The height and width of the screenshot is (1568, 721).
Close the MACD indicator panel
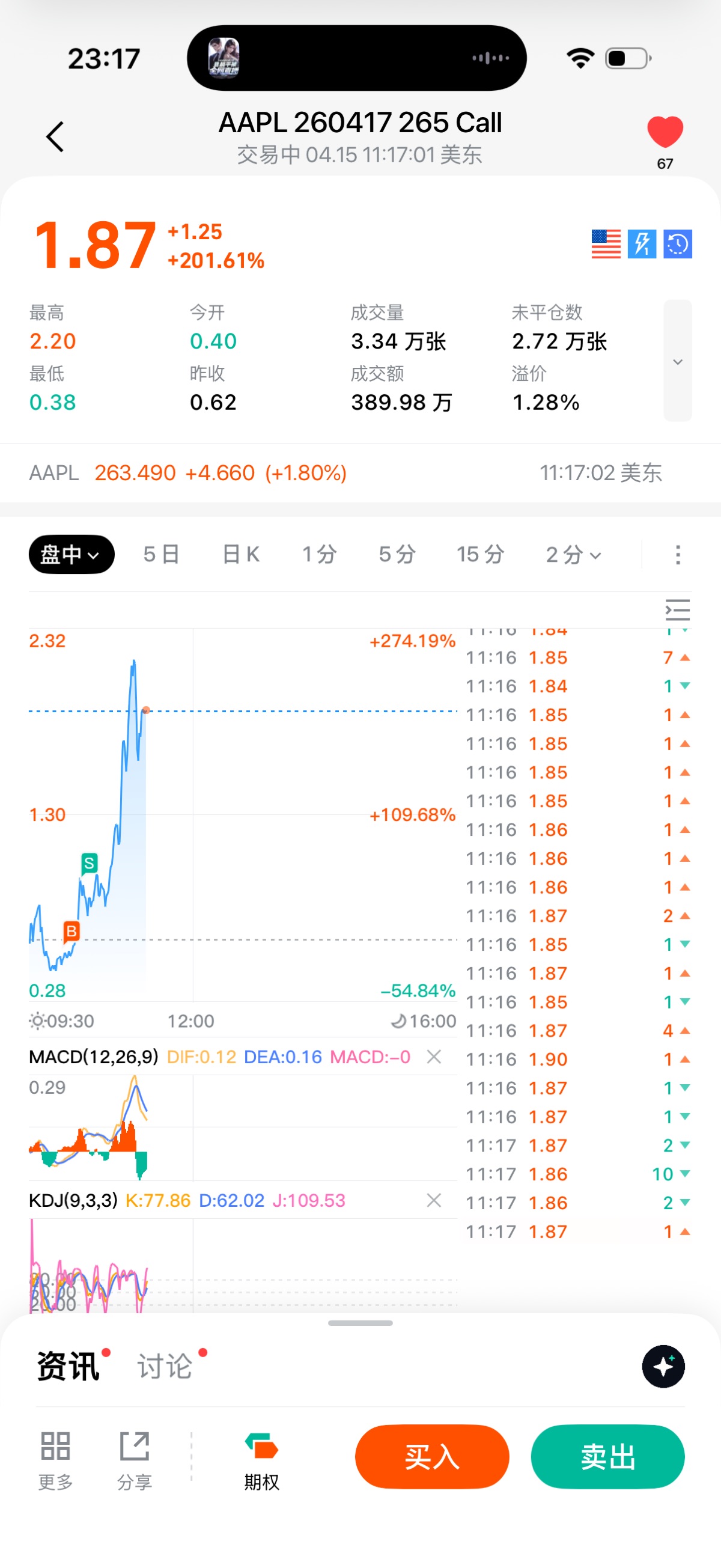(434, 1057)
